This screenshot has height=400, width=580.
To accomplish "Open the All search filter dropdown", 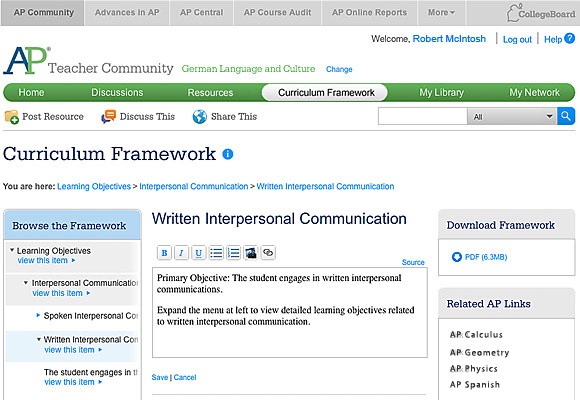I will pos(512,117).
